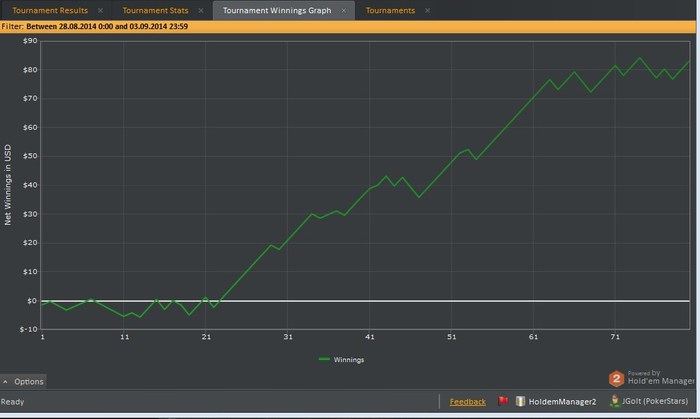Image resolution: width=700 pixels, height=419 pixels.
Task: Open the Tournament Stats tab
Action: coord(155,10)
